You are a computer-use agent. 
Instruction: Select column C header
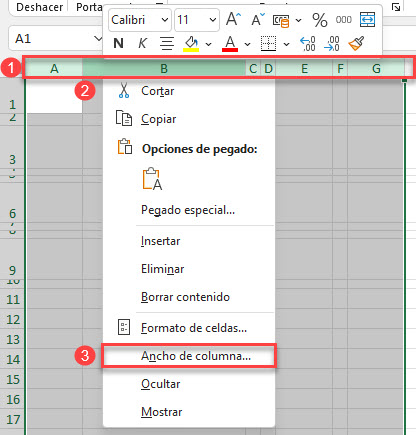click(x=253, y=69)
